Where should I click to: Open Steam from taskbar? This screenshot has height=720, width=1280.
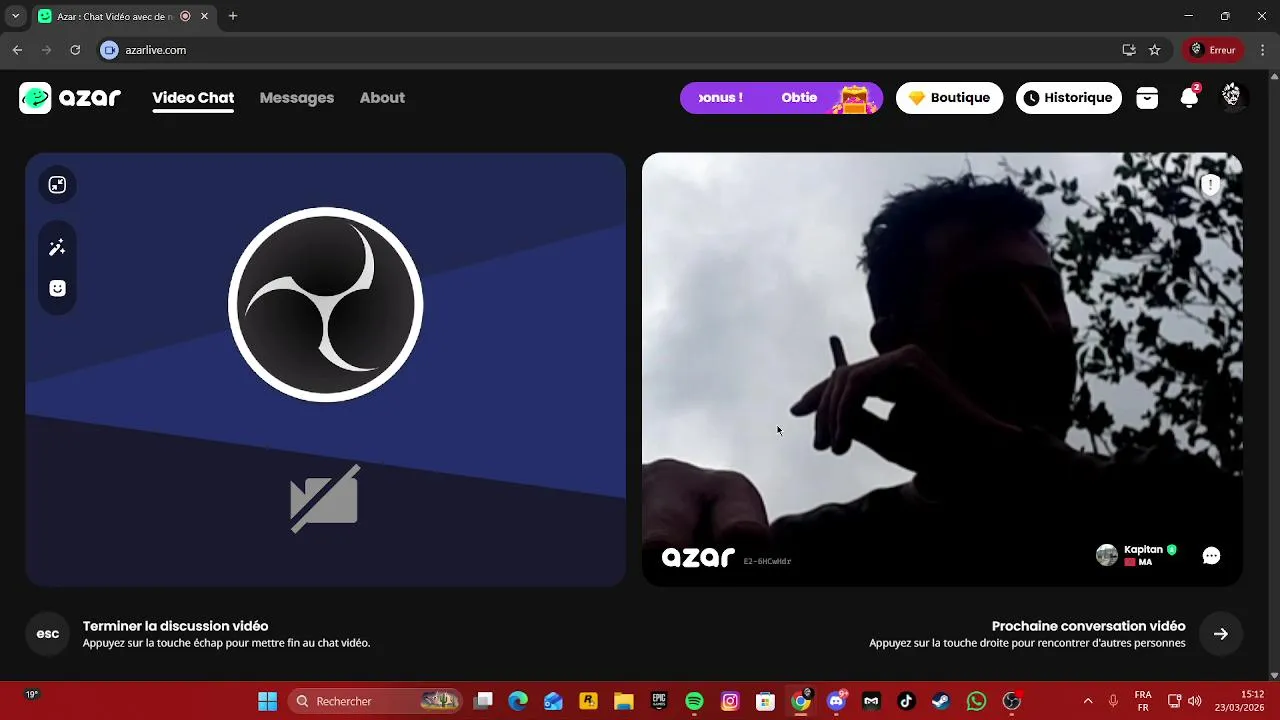point(941,701)
